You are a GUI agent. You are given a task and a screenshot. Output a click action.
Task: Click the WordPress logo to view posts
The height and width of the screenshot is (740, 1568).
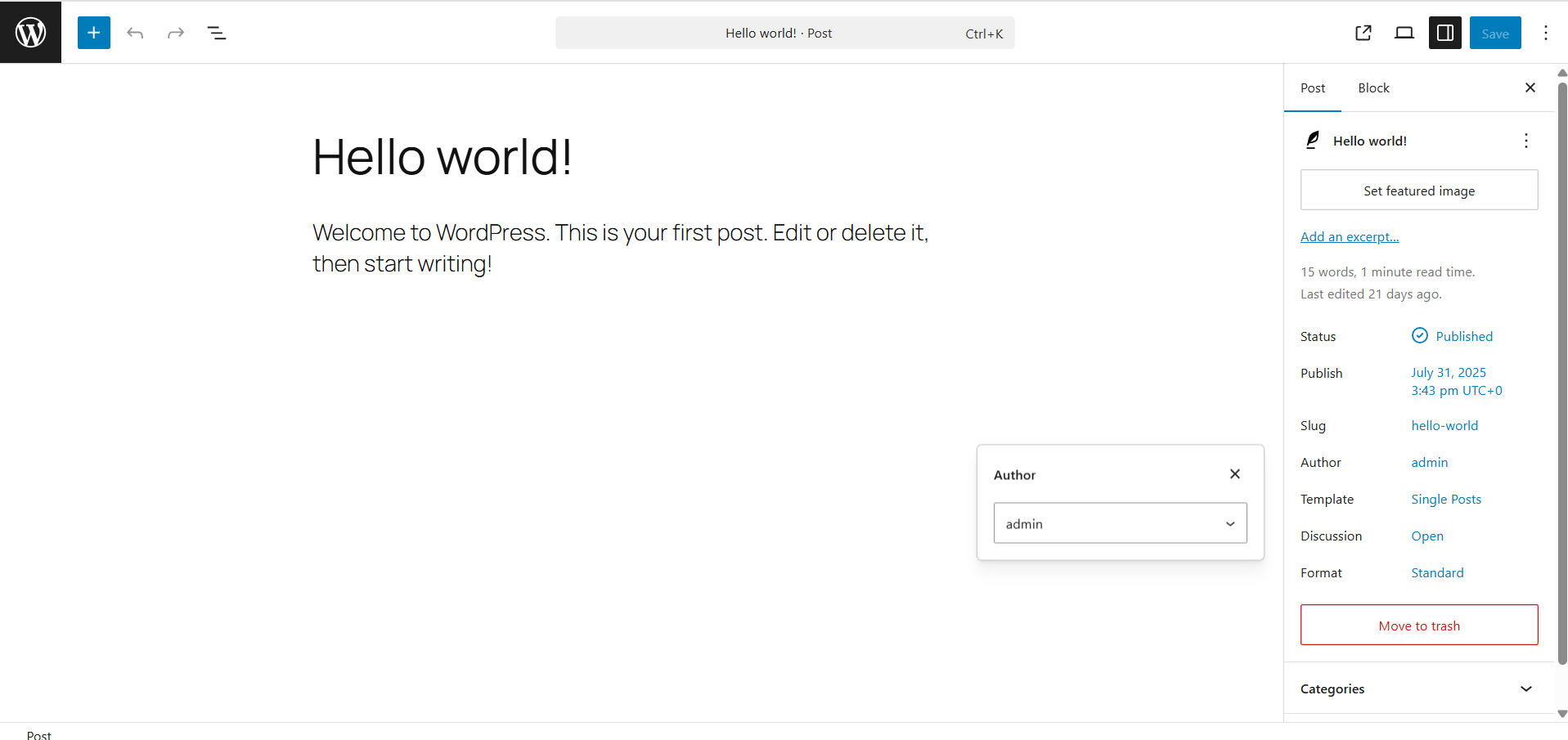(30, 32)
